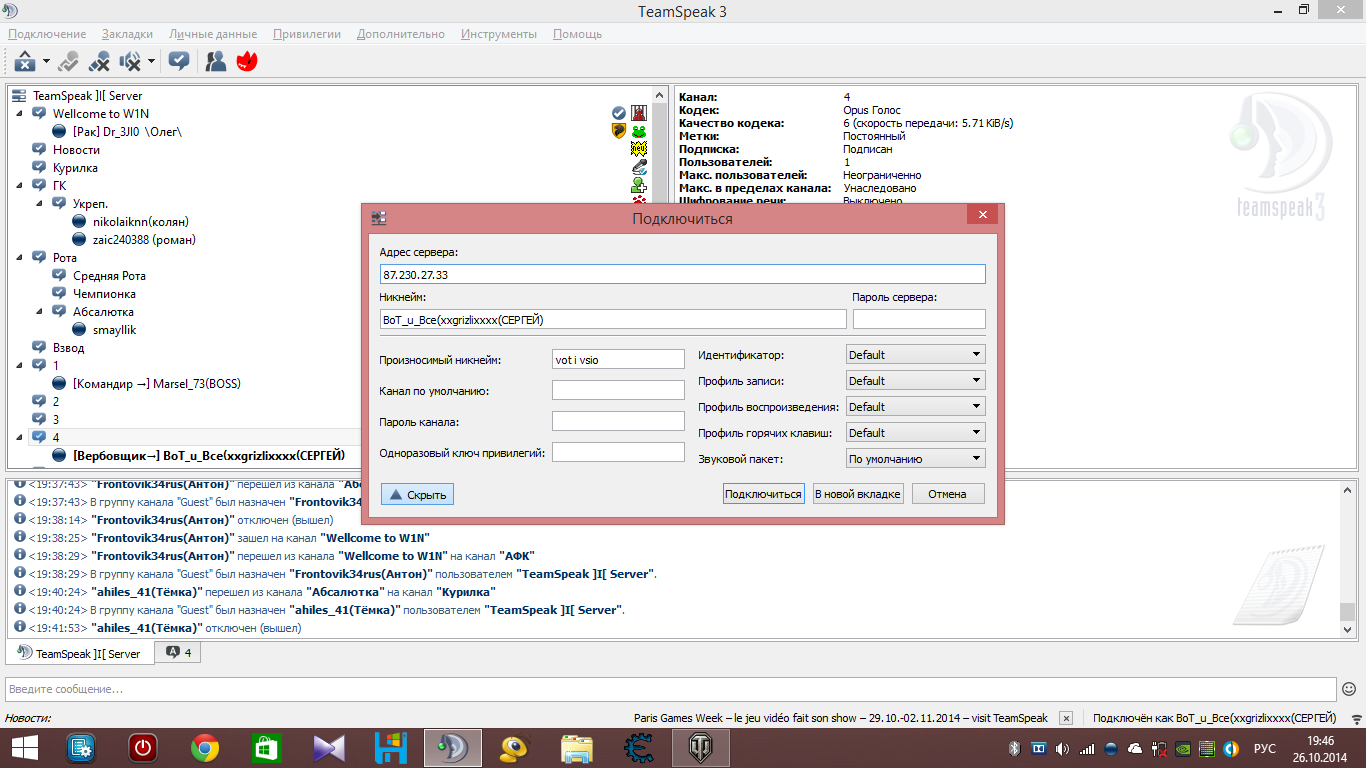Select user zaic240388 (роман) in the tree
This screenshot has width=1366, height=768.
(x=144, y=240)
